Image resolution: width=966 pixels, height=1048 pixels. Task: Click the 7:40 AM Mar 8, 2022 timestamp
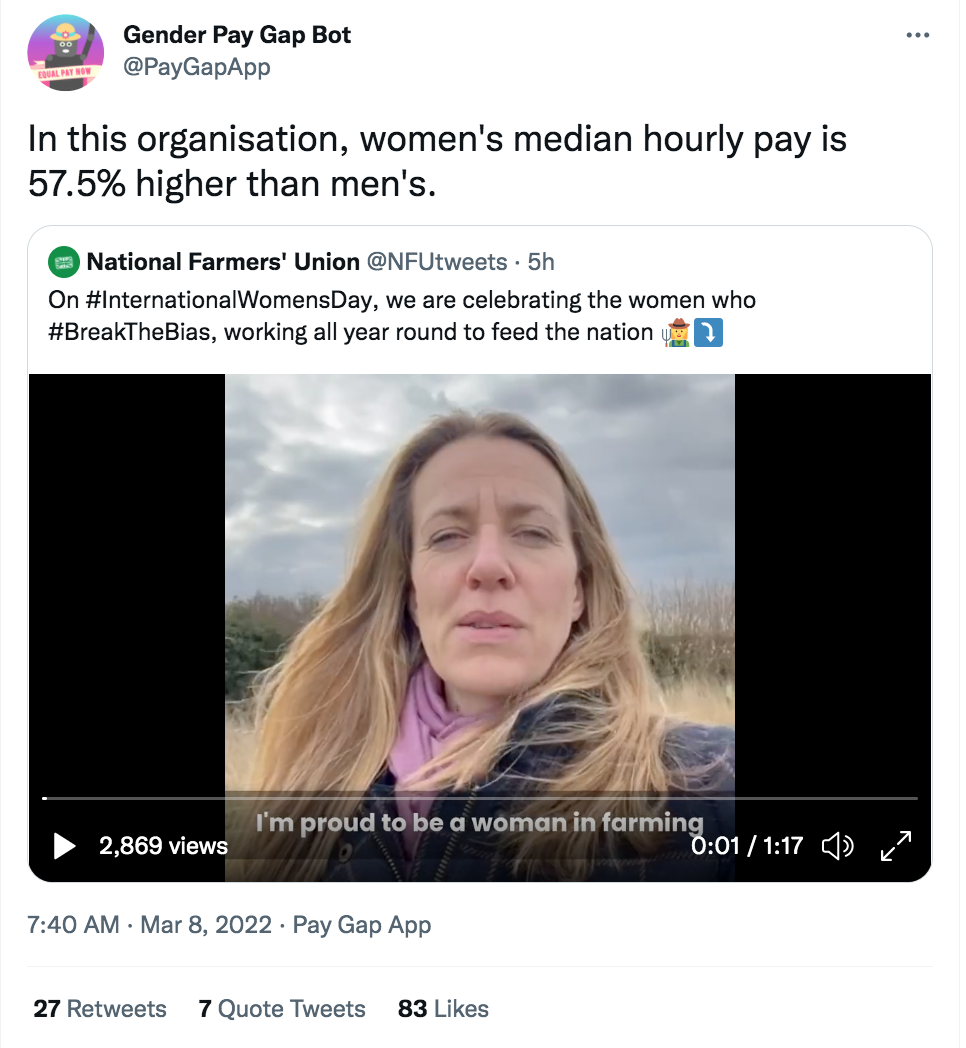tap(150, 925)
